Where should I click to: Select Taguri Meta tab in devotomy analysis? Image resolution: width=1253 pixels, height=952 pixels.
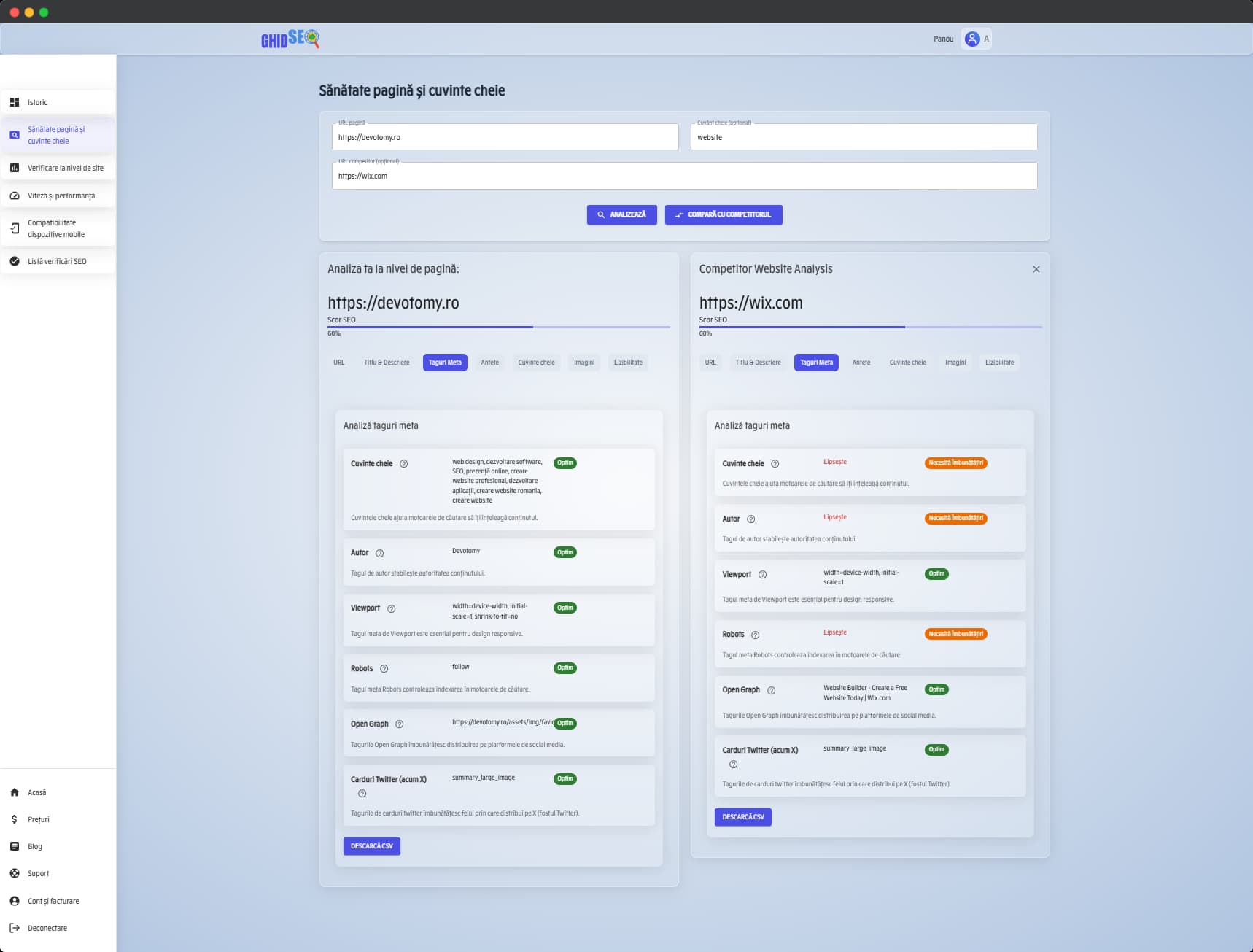point(445,363)
